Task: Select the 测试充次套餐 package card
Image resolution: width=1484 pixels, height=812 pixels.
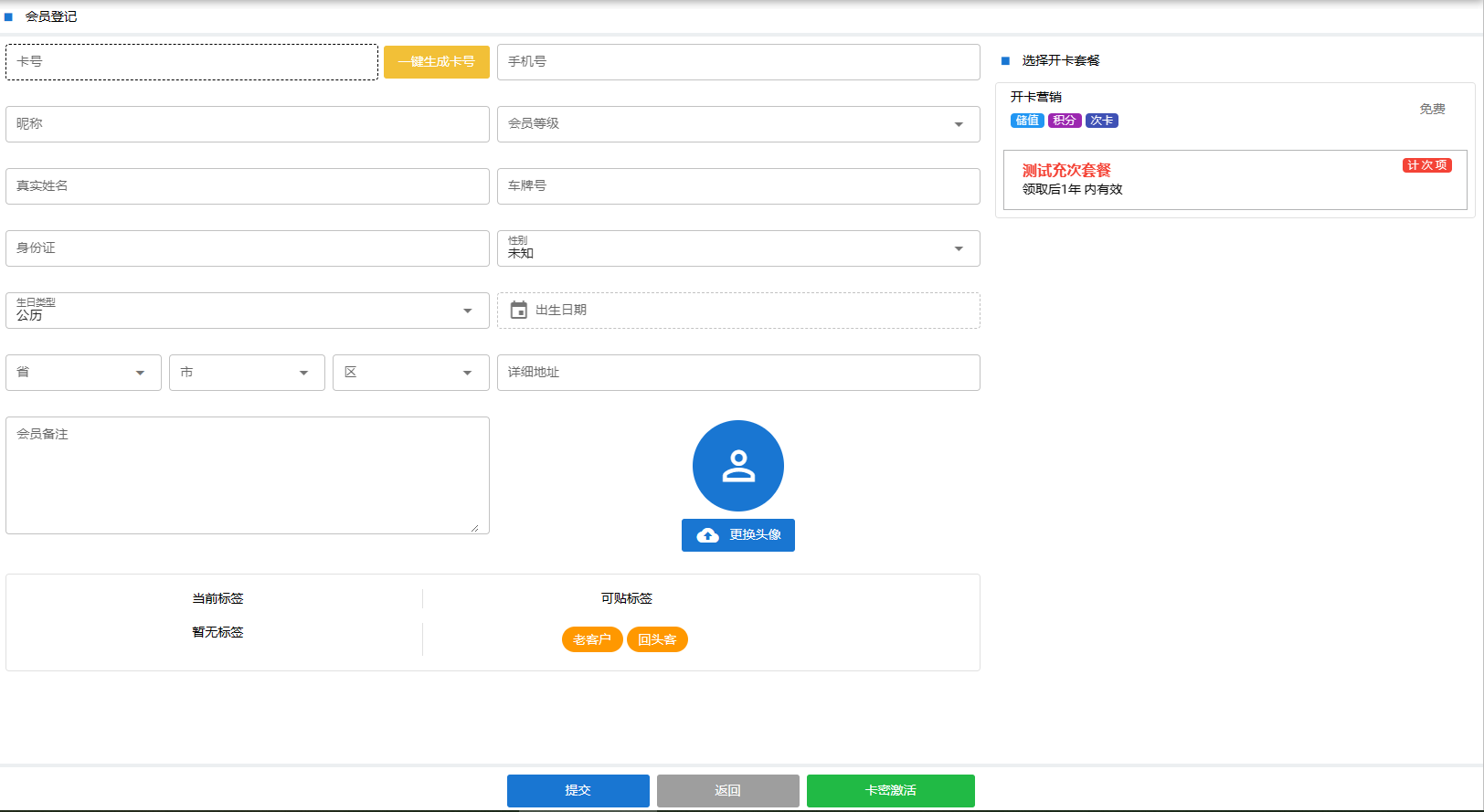Action: (x=1235, y=180)
